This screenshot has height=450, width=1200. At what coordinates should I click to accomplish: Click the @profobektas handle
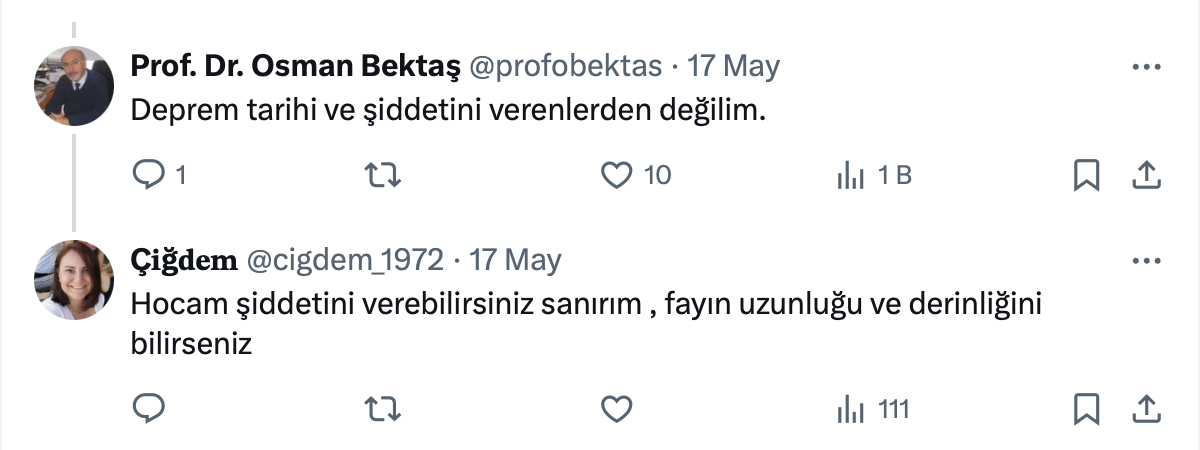coord(565,67)
